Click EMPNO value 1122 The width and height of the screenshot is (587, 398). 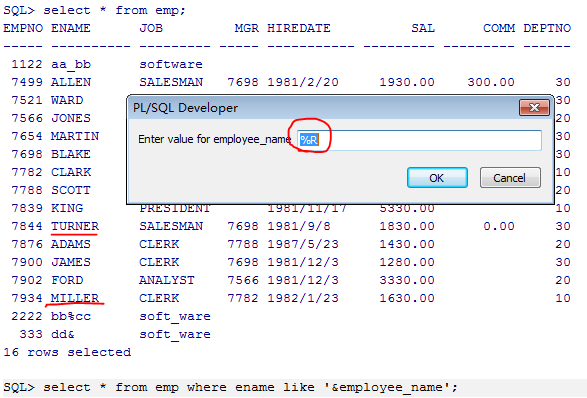point(27,64)
